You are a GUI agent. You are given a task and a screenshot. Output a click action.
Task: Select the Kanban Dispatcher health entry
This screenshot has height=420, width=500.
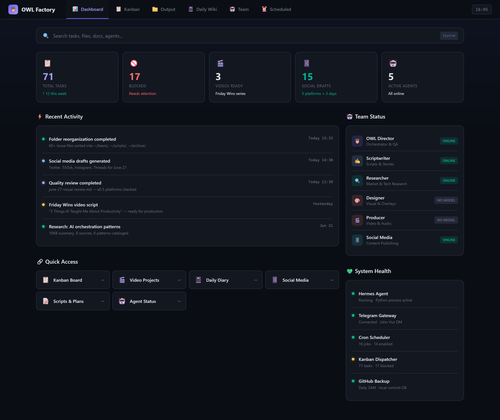[x=405, y=362]
